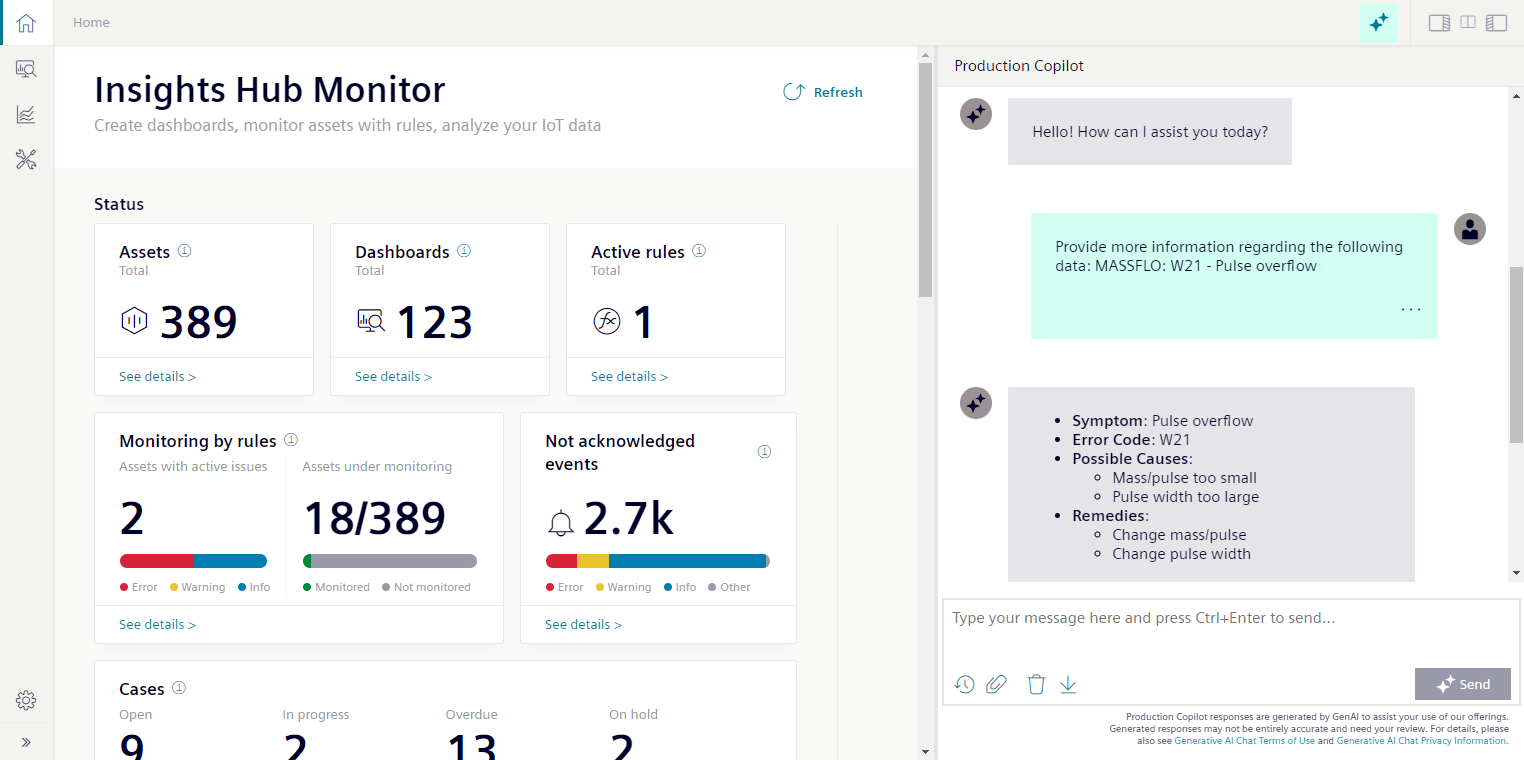Open the tools wrench sidebar icon
Screen dimensions: 1524x760
point(26,159)
